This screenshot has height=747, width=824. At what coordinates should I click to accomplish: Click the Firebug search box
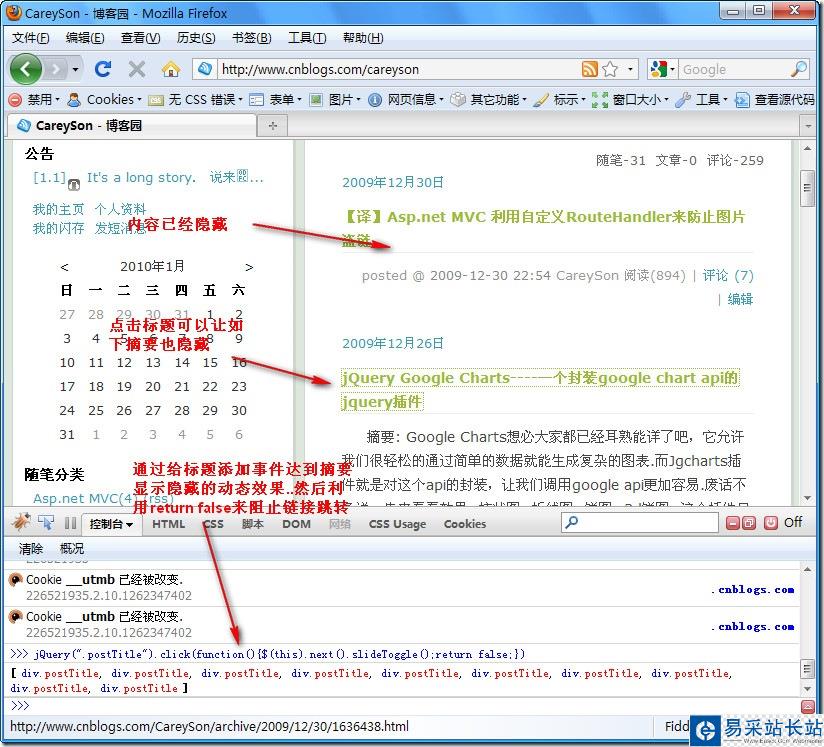[x=640, y=523]
